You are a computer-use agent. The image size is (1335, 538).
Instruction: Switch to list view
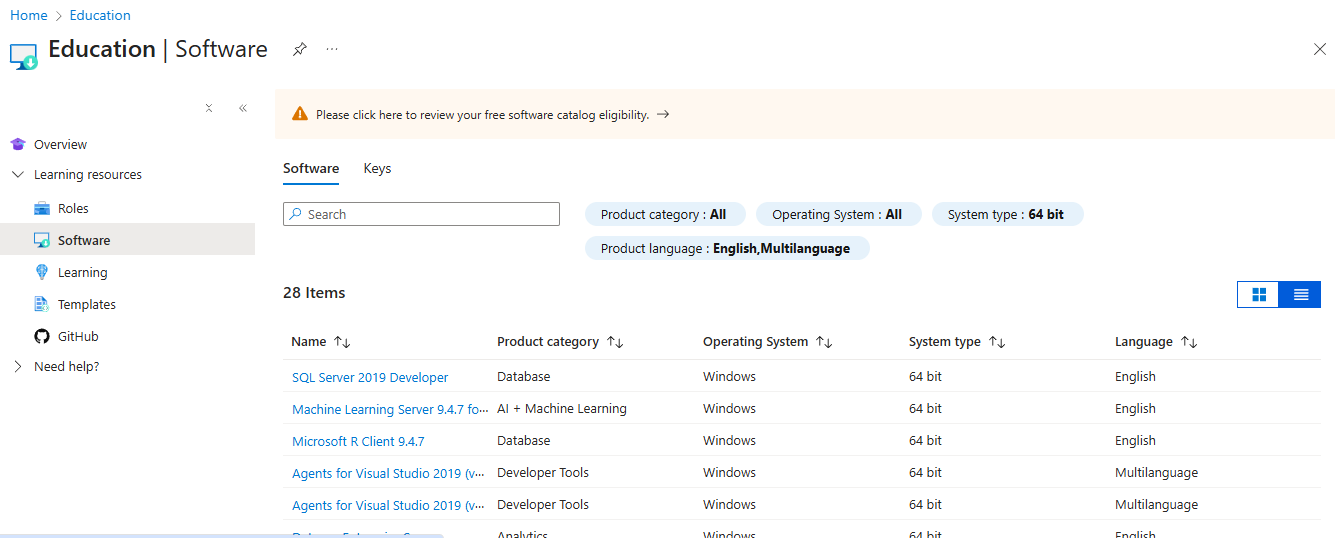pos(1300,294)
